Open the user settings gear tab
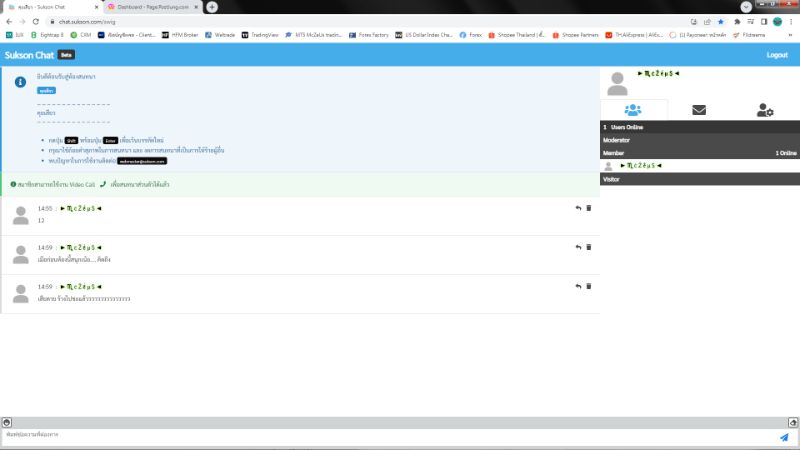This screenshot has width=800, height=450. coord(765,110)
